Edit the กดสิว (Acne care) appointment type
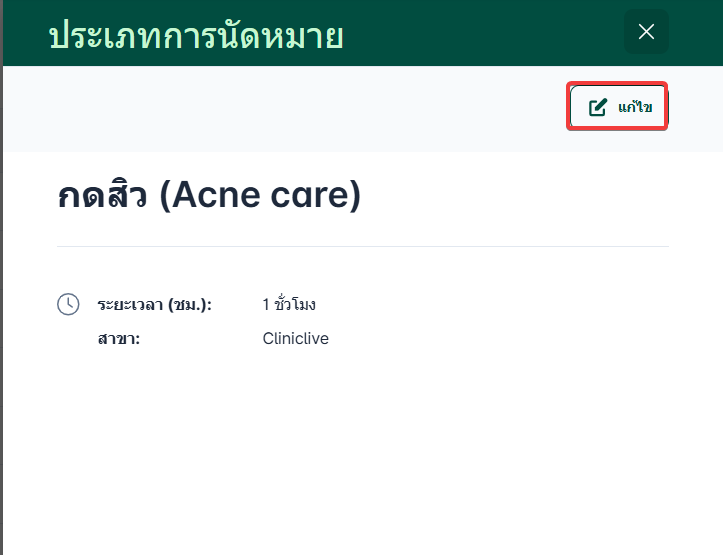Image resolution: width=723 pixels, height=555 pixels. click(x=618, y=107)
